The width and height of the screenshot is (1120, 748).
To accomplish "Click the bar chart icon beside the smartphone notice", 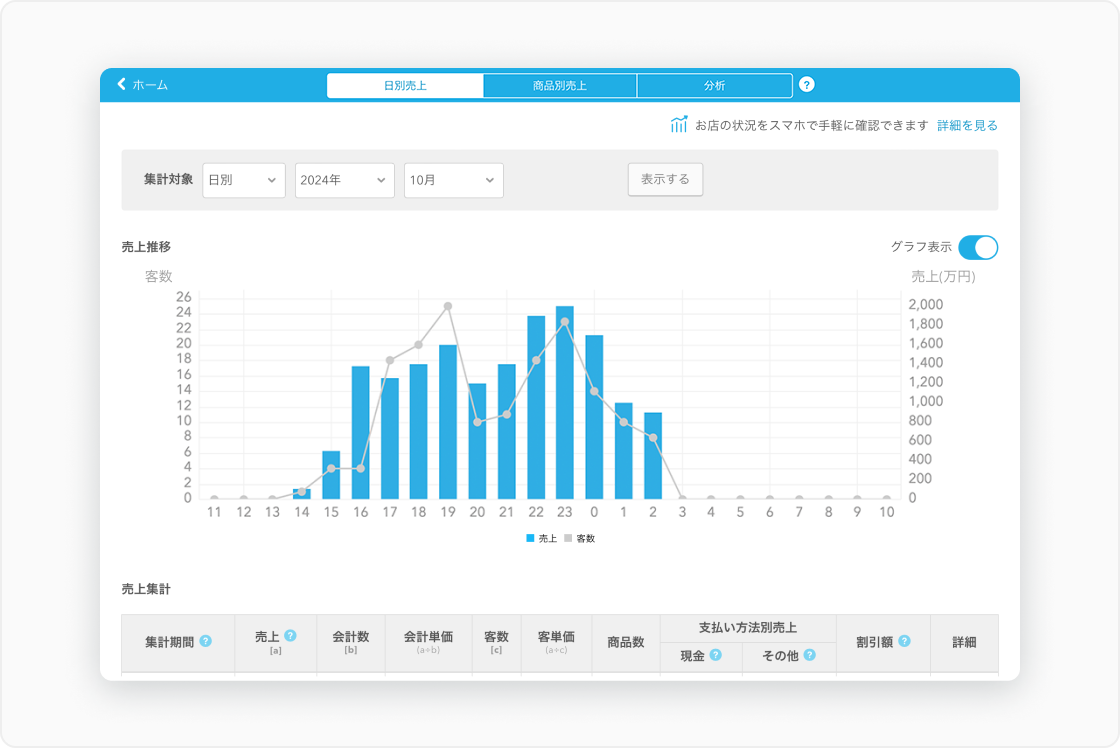I will point(679,125).
